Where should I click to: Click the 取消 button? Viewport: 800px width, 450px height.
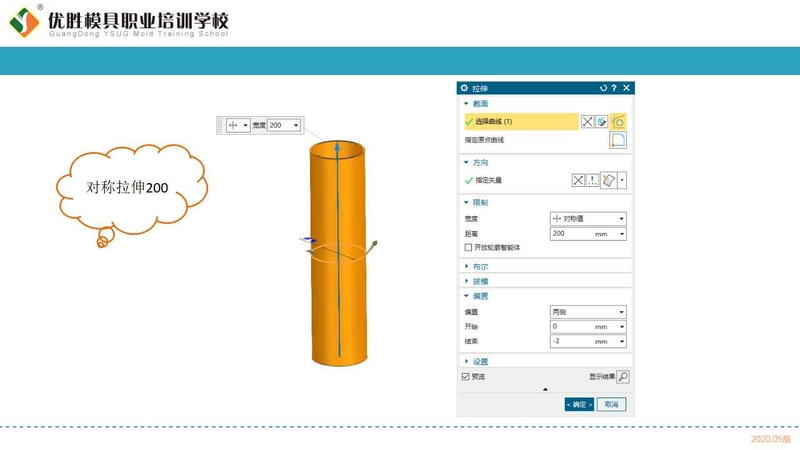tap(611, 405)
